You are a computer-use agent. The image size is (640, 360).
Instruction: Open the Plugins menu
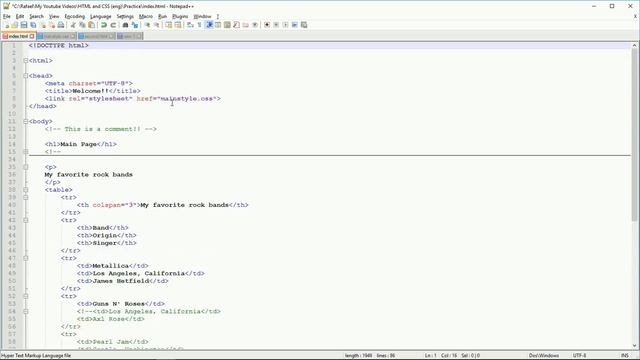coord(180,16)
